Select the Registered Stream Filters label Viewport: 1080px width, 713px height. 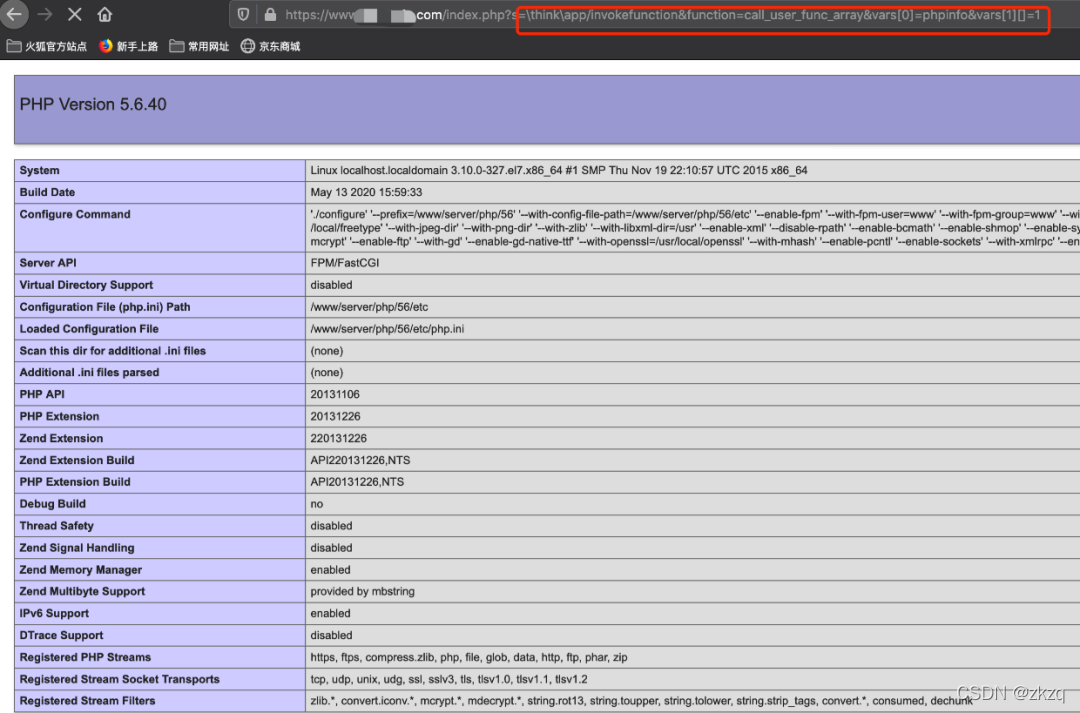(x=87, y=701)
